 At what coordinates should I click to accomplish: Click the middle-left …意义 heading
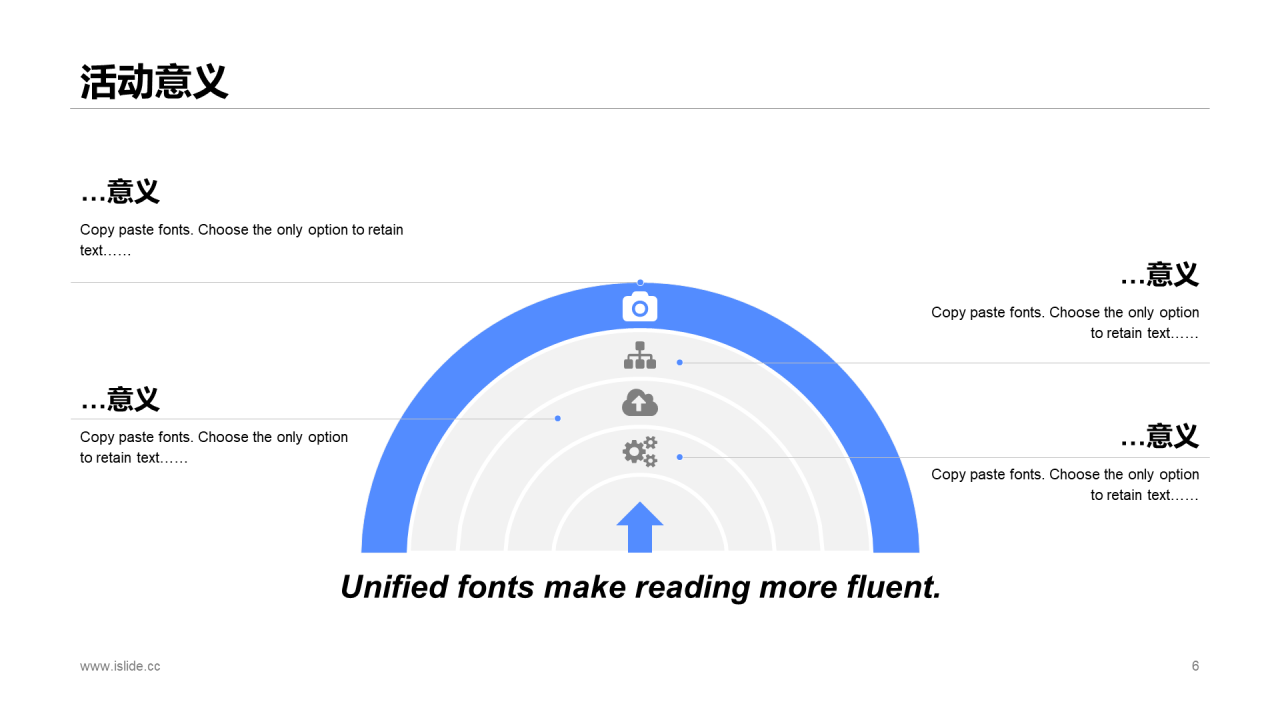120,399
